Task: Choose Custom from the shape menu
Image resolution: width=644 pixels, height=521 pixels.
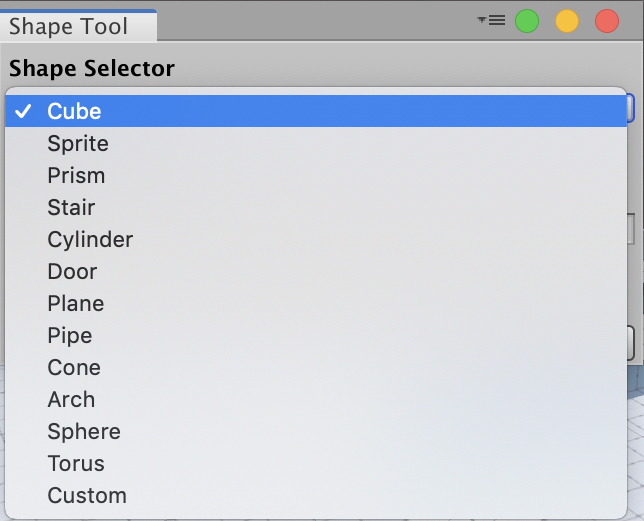Action: click(x=87, y=496)
